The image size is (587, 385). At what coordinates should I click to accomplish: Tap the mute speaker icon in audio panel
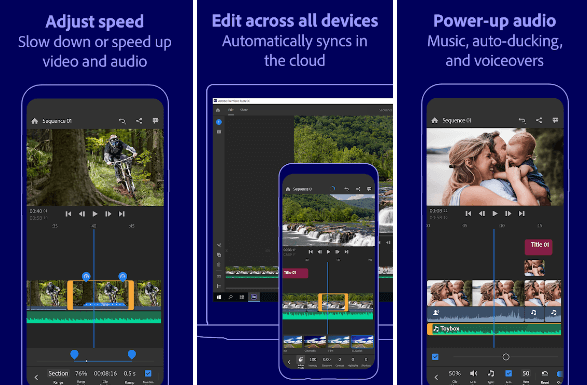[x=474, y=373]
